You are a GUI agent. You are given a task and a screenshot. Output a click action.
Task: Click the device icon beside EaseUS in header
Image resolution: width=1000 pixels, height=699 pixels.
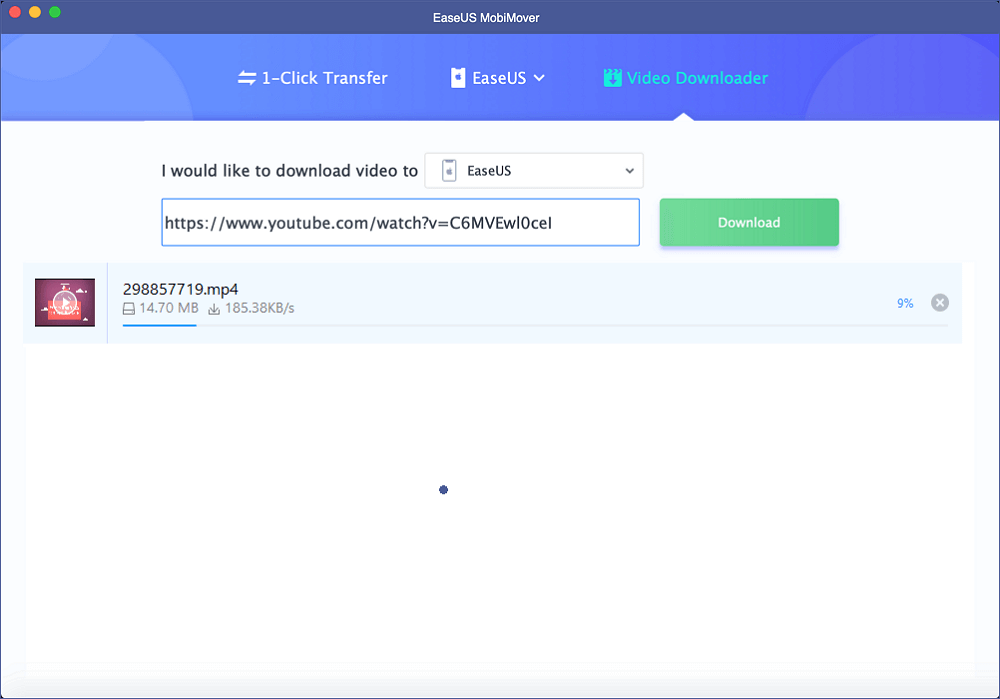tap(458, 78)
